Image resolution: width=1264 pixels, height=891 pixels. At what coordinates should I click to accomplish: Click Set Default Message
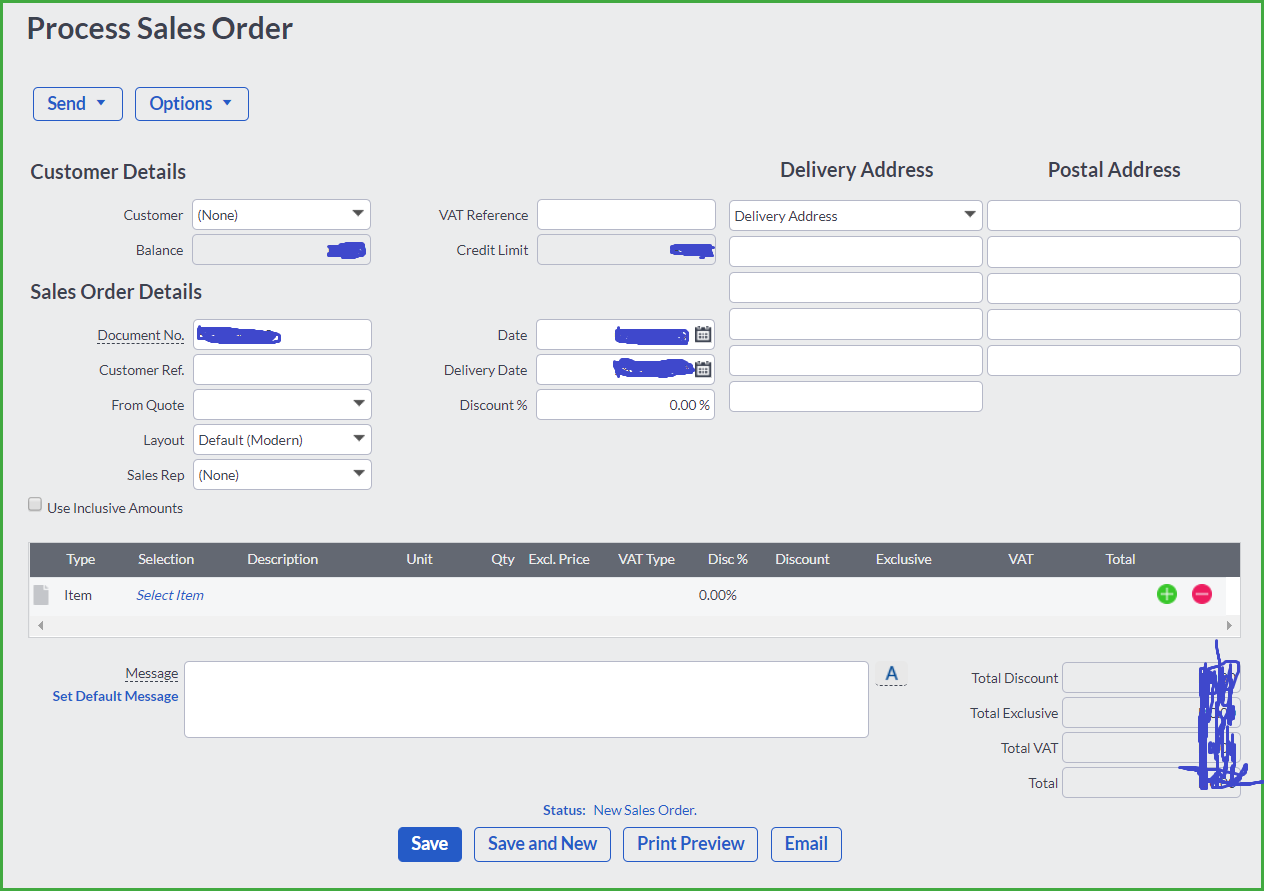pyautogui.click(x=115, y=696)
